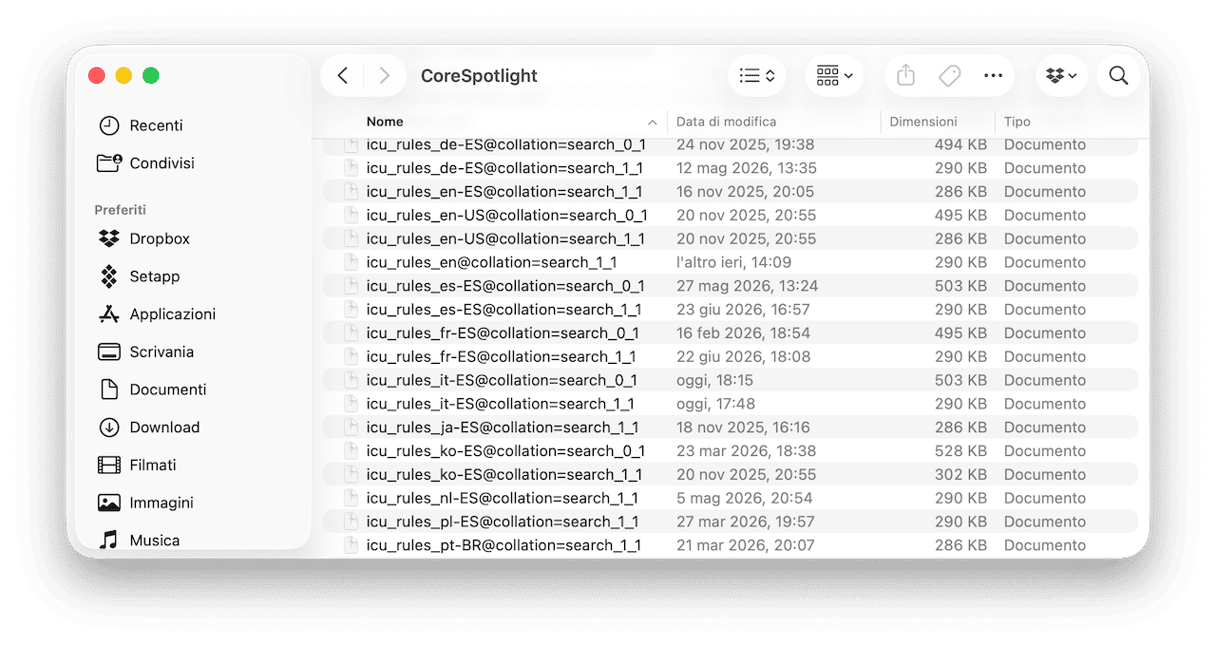The height and width of the screenshot is (646, 1216).
Task: Open the Dropbox toolbar dropdown
Action: point(1062,76)
